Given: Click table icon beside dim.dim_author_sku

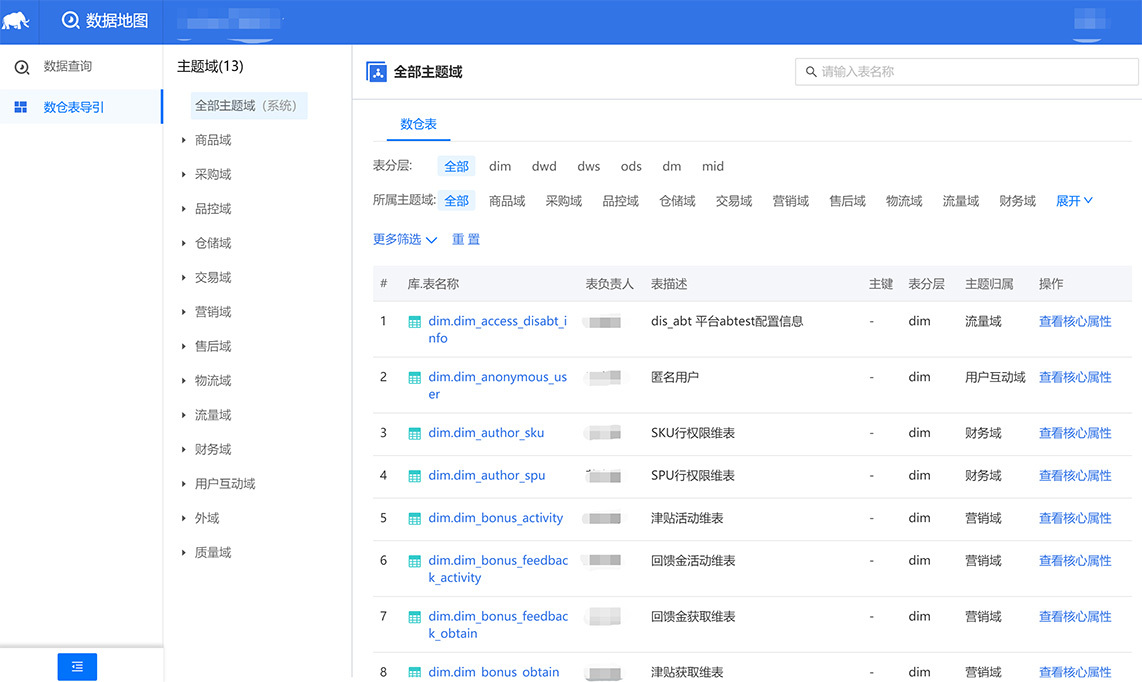Looking at the screenshot, I should [x=415, y=434].
